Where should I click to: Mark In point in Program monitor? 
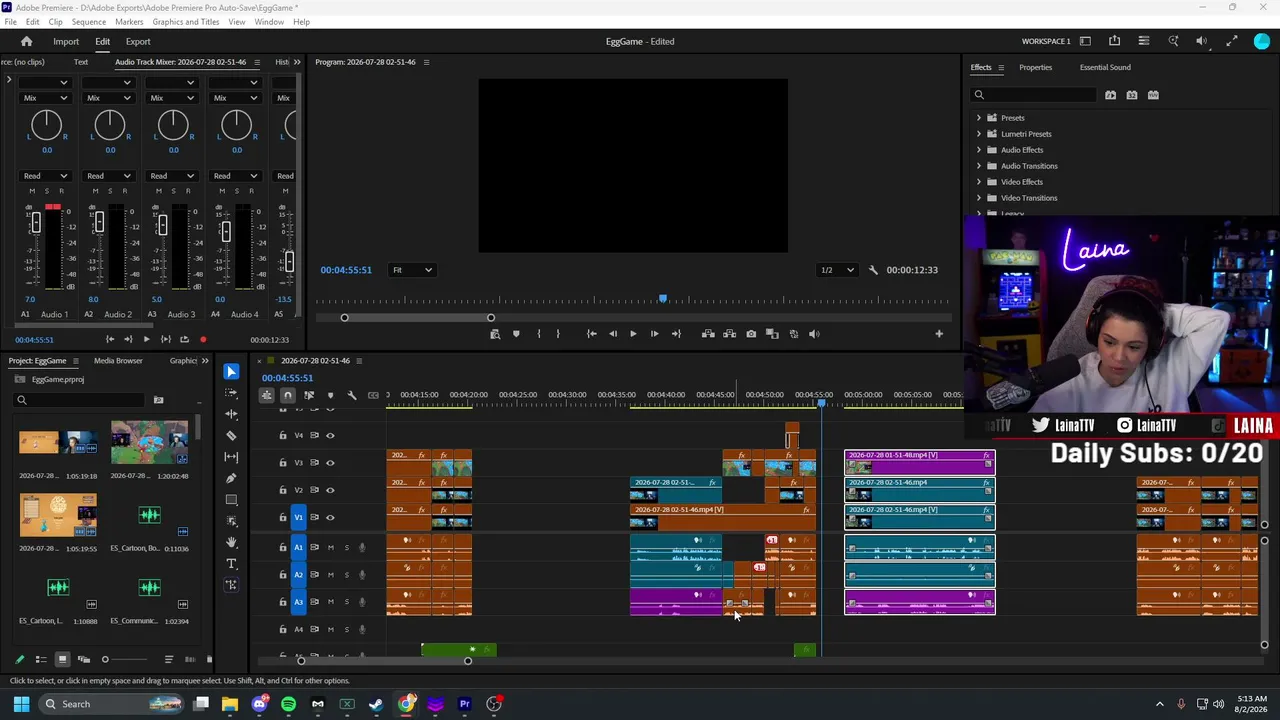[538, 334]
